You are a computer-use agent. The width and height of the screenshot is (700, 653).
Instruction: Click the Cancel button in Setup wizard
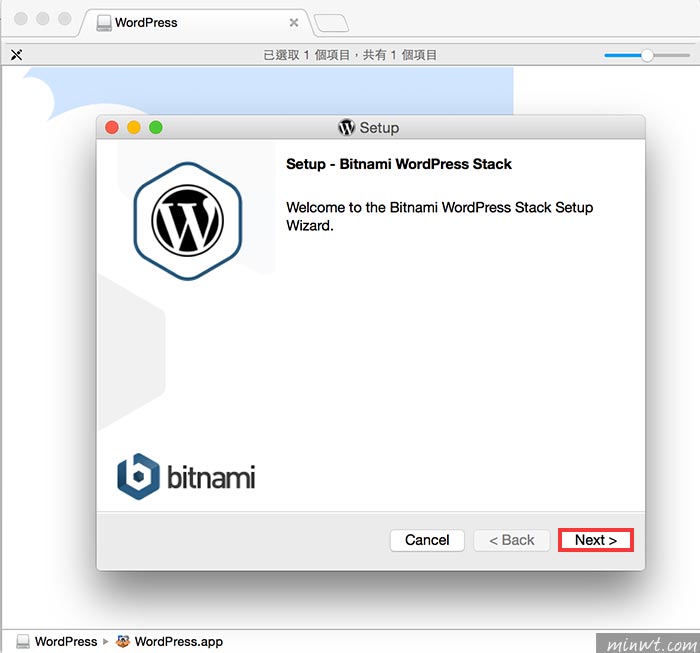pos(427,540)
